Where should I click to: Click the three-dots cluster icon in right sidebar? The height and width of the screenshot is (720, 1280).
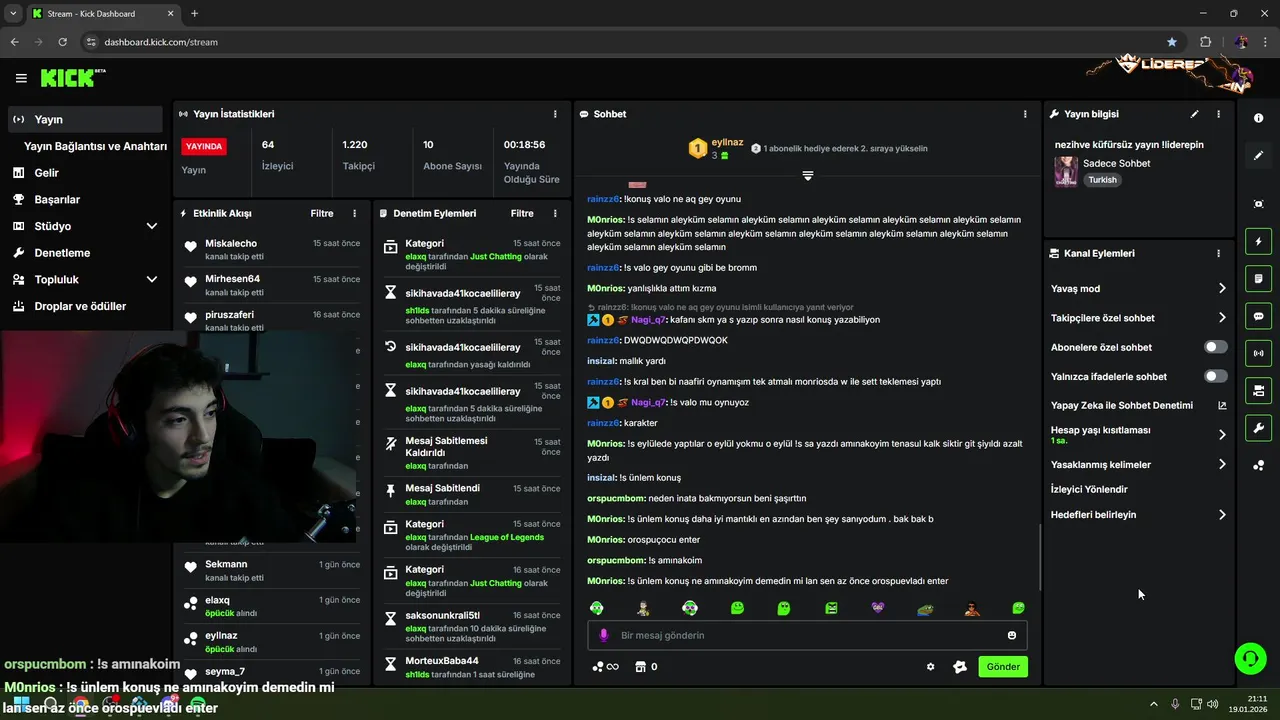click(x=1258, y=466)
